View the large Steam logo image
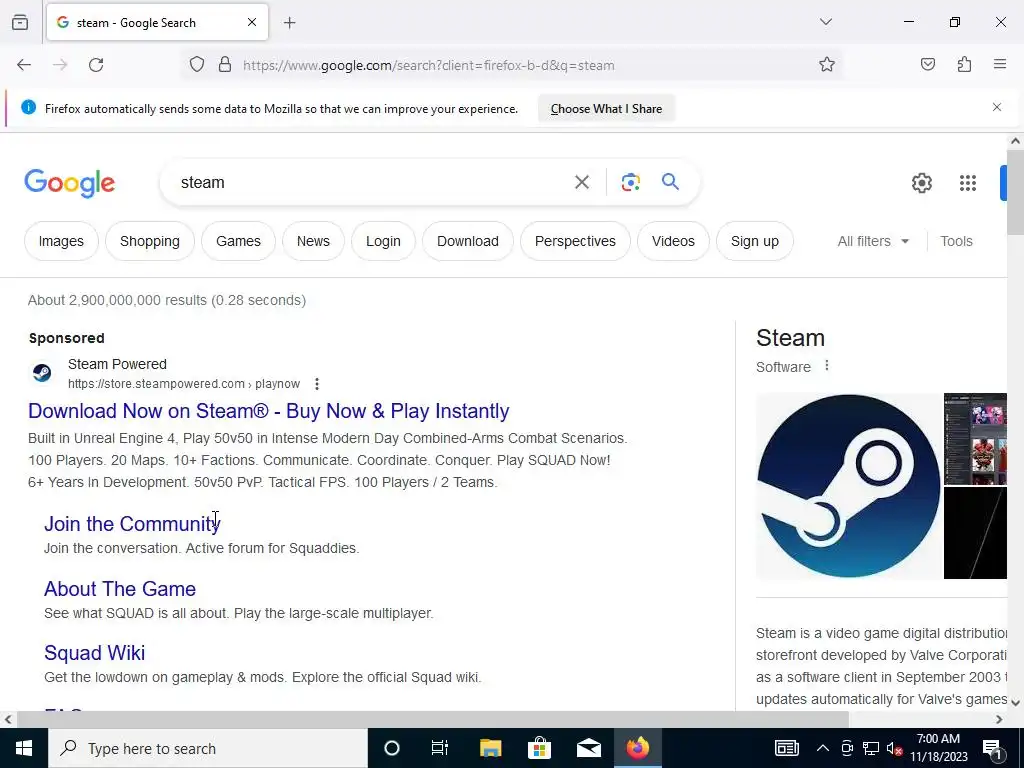The height and width of the screenshot is (768, 1024). pyautogui.click(x=848, y=486)
